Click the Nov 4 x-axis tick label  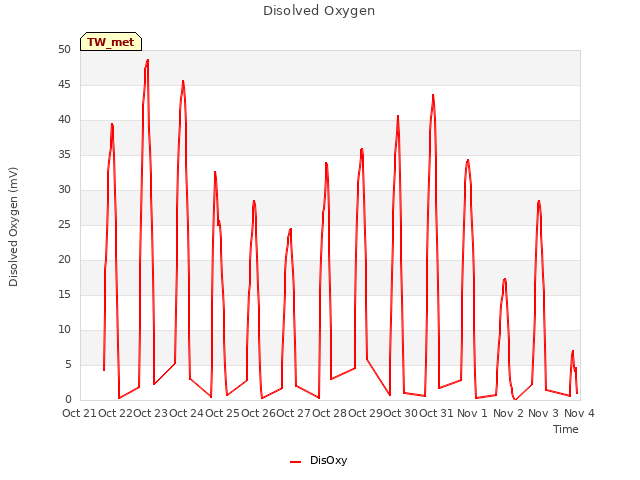pos(579,413)
